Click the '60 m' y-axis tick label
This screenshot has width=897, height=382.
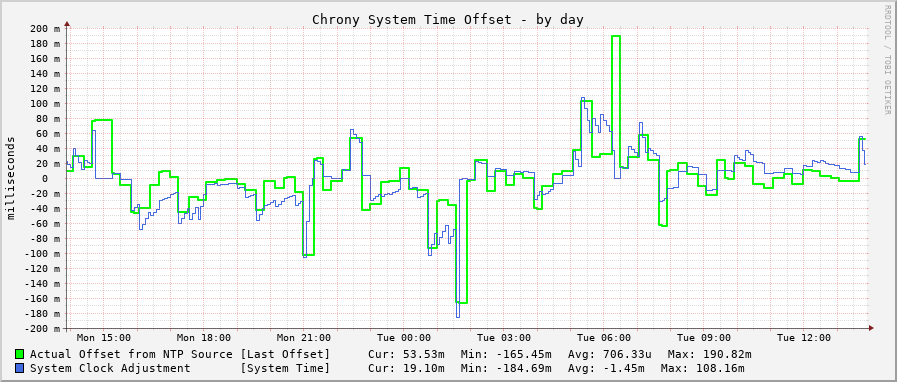click(47, 133)
